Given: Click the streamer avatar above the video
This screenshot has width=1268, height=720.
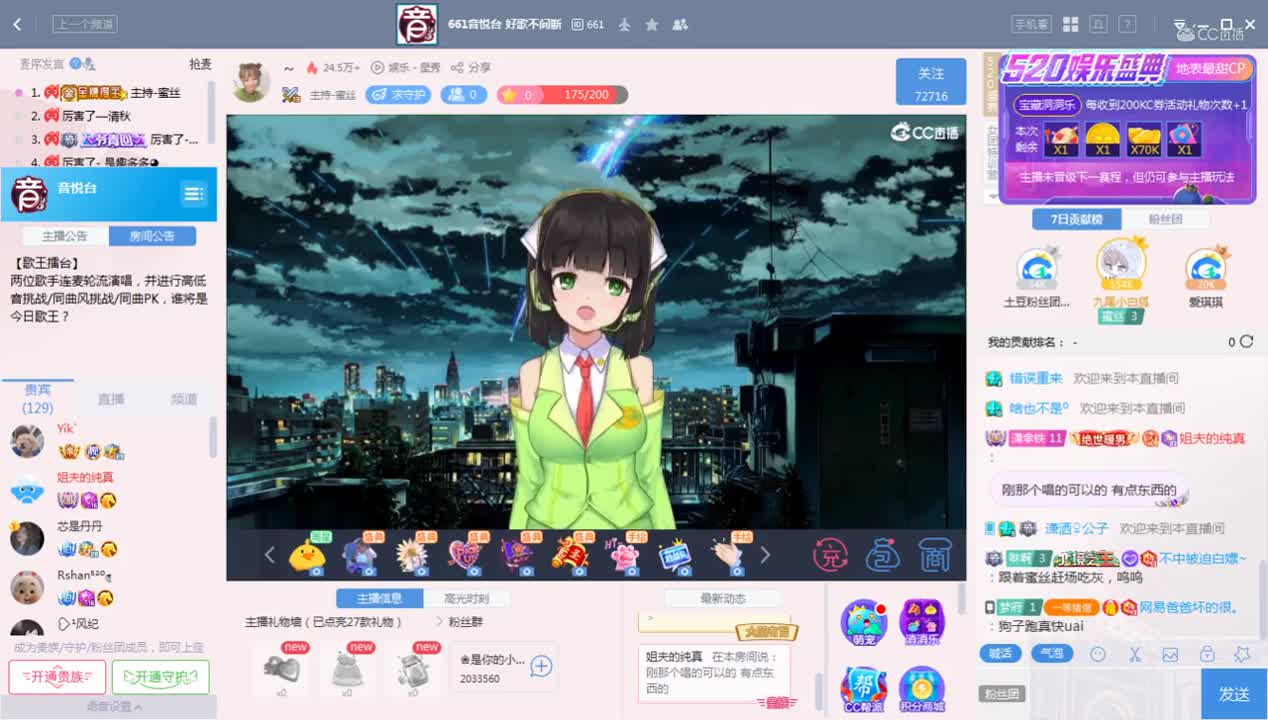Looking at the screenshot, I should tap(251, 82).
